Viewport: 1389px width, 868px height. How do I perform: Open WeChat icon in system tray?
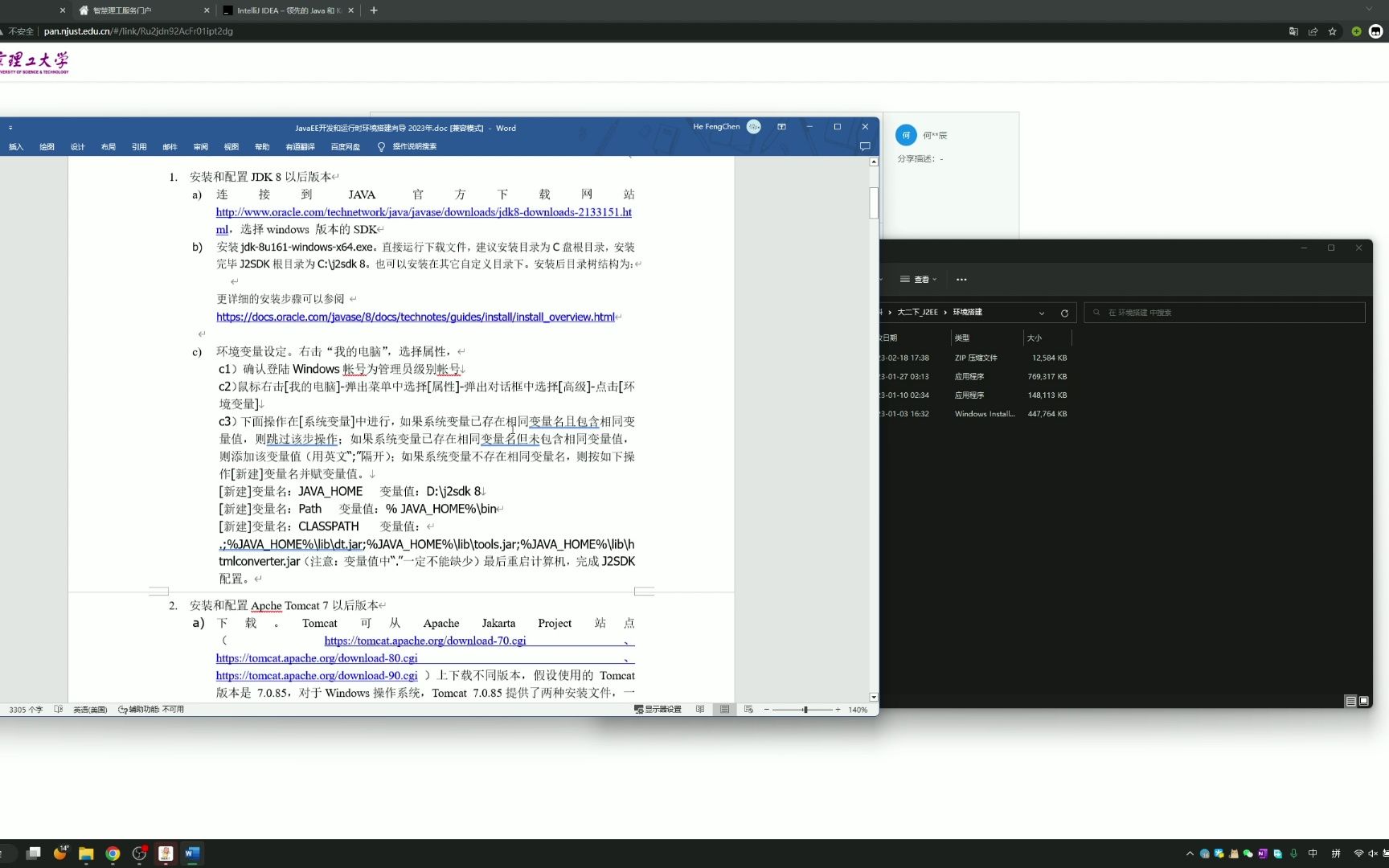[x=1248, y=854]
